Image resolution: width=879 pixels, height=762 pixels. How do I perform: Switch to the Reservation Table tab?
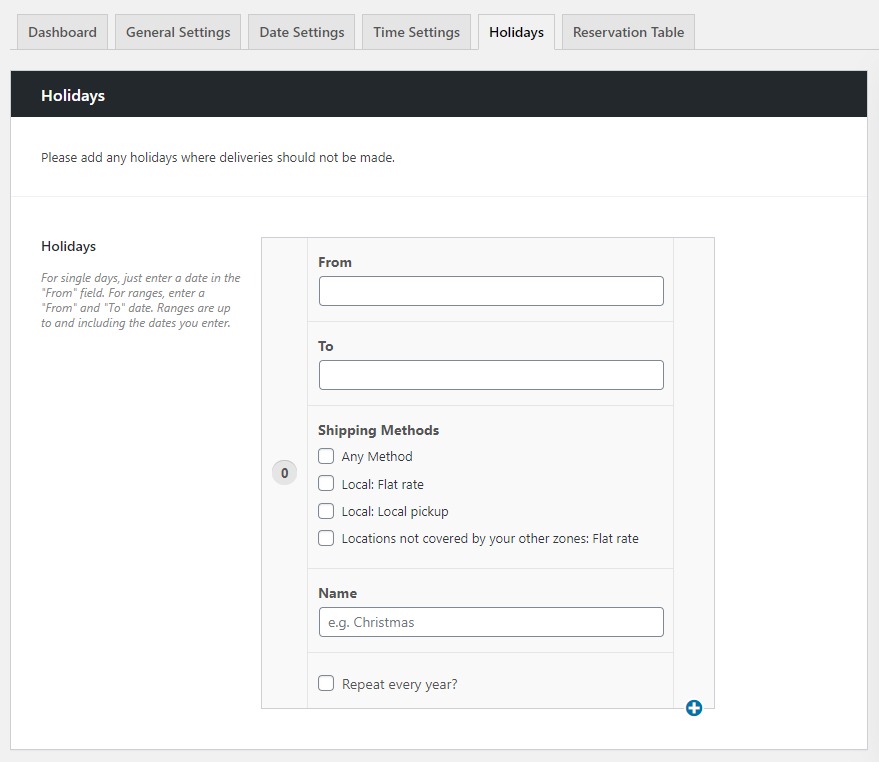[x=628, y=32]
